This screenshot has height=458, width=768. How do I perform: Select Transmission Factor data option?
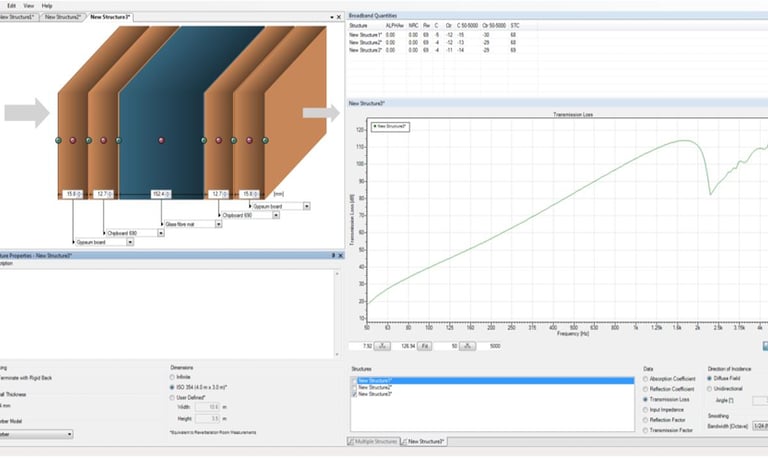coord(646,430)
